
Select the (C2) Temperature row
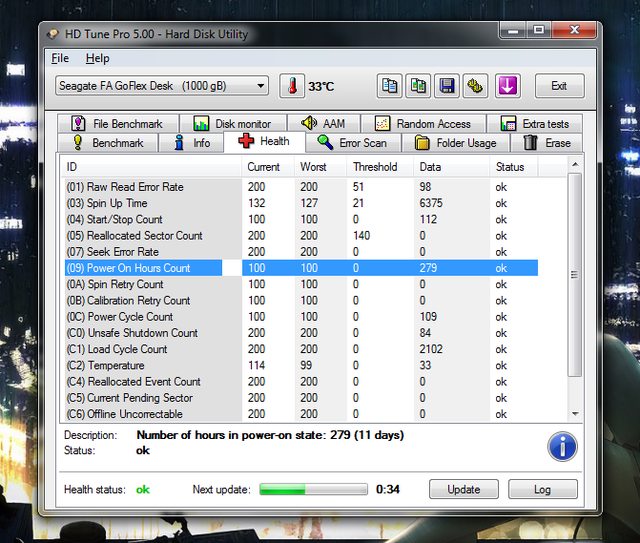pyautogui.click(x=301, y=365)
